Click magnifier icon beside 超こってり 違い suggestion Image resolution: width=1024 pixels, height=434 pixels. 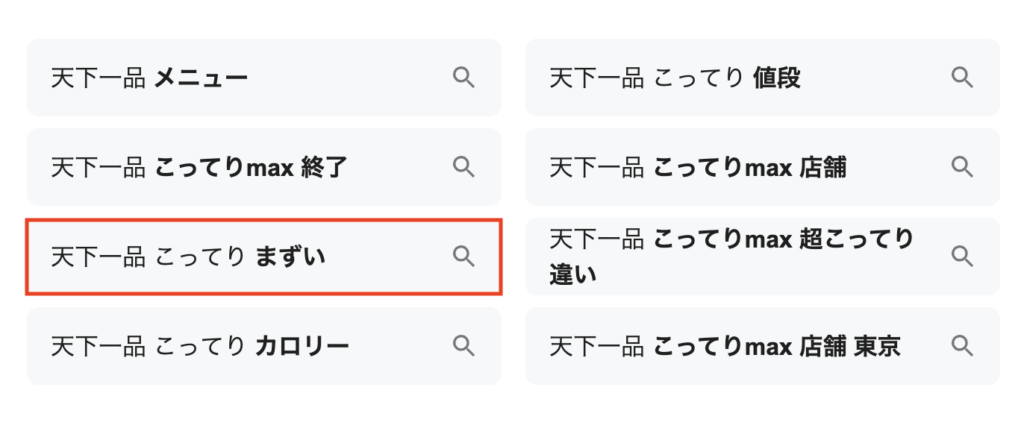point(963,256)
